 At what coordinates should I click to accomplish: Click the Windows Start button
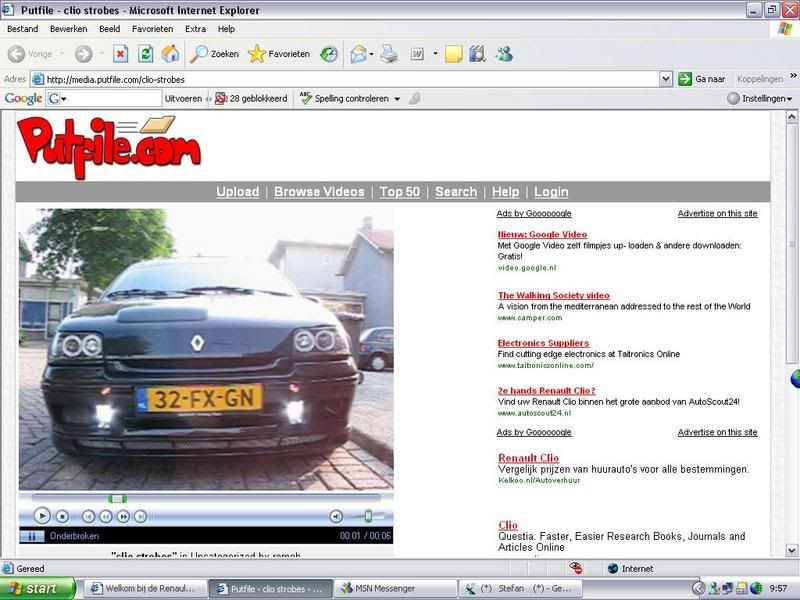[x=38, y=589]
